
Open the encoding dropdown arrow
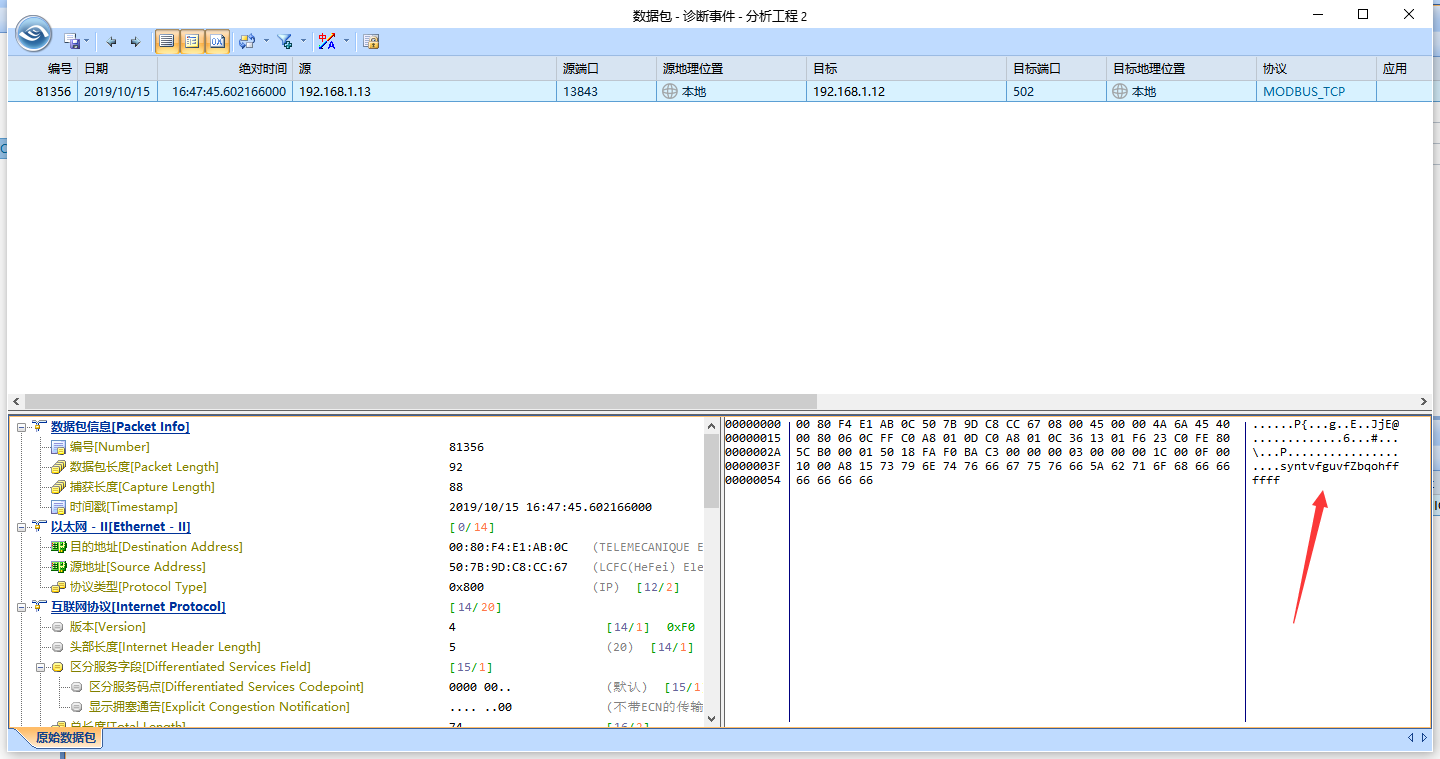[x=346, y=41]
